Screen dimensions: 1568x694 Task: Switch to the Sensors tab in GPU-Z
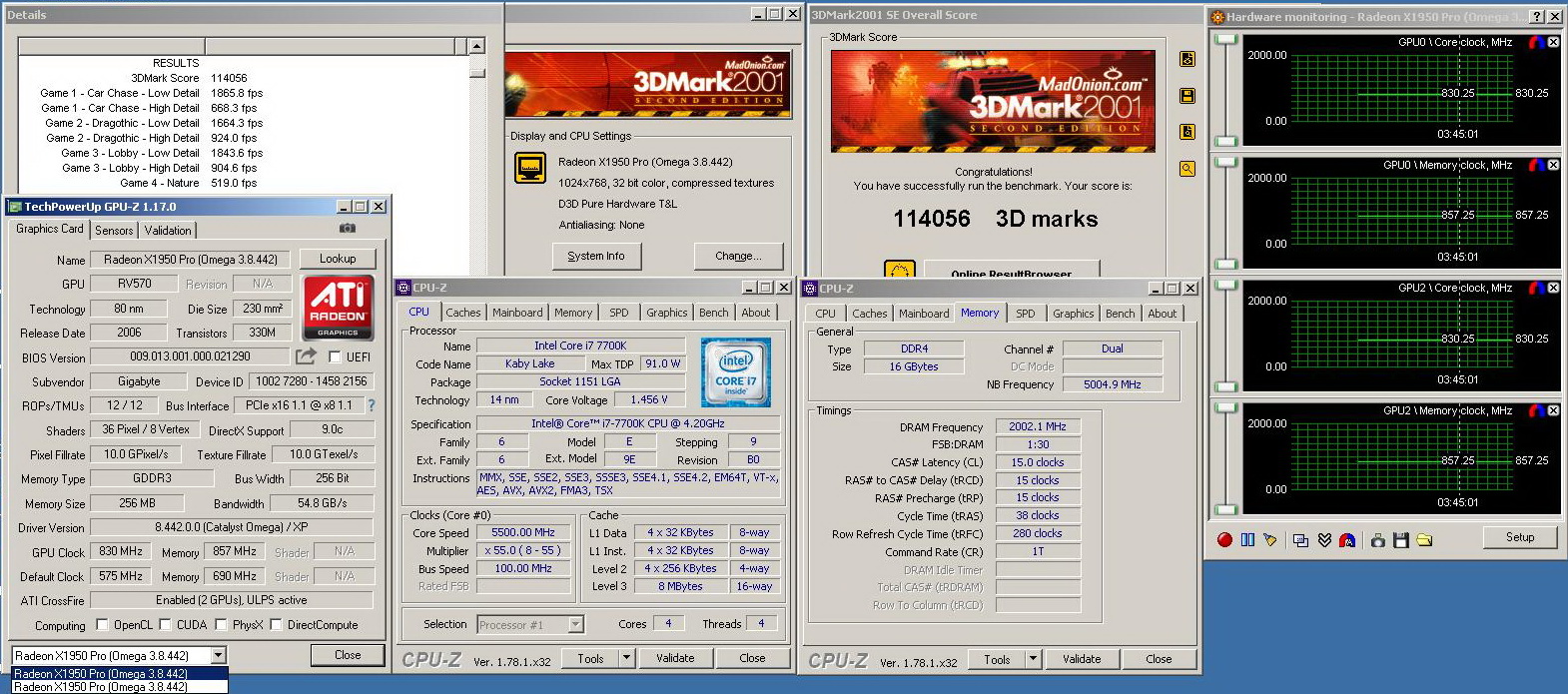[x=114, y=231]
